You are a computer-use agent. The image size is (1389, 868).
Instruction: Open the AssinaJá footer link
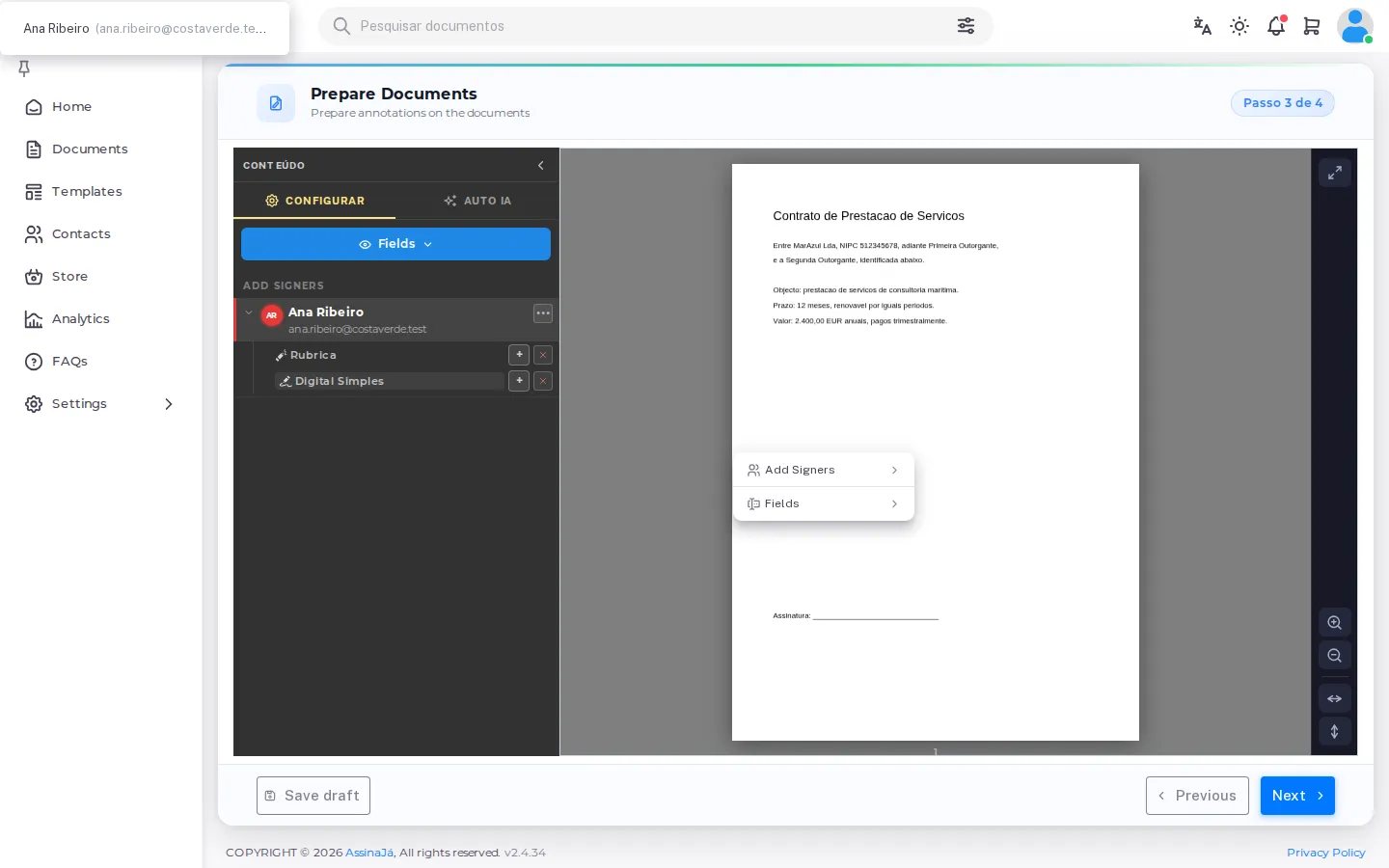point(369,853)
